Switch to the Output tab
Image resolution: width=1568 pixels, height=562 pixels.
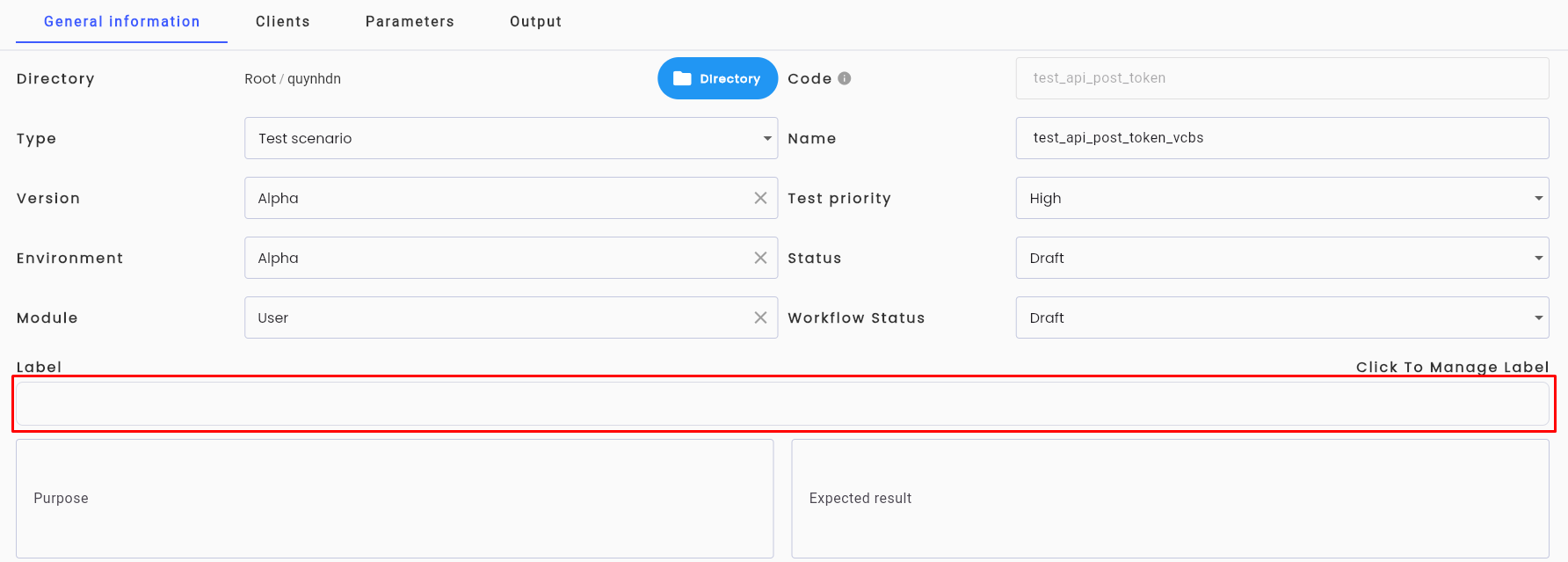(536, 22)
